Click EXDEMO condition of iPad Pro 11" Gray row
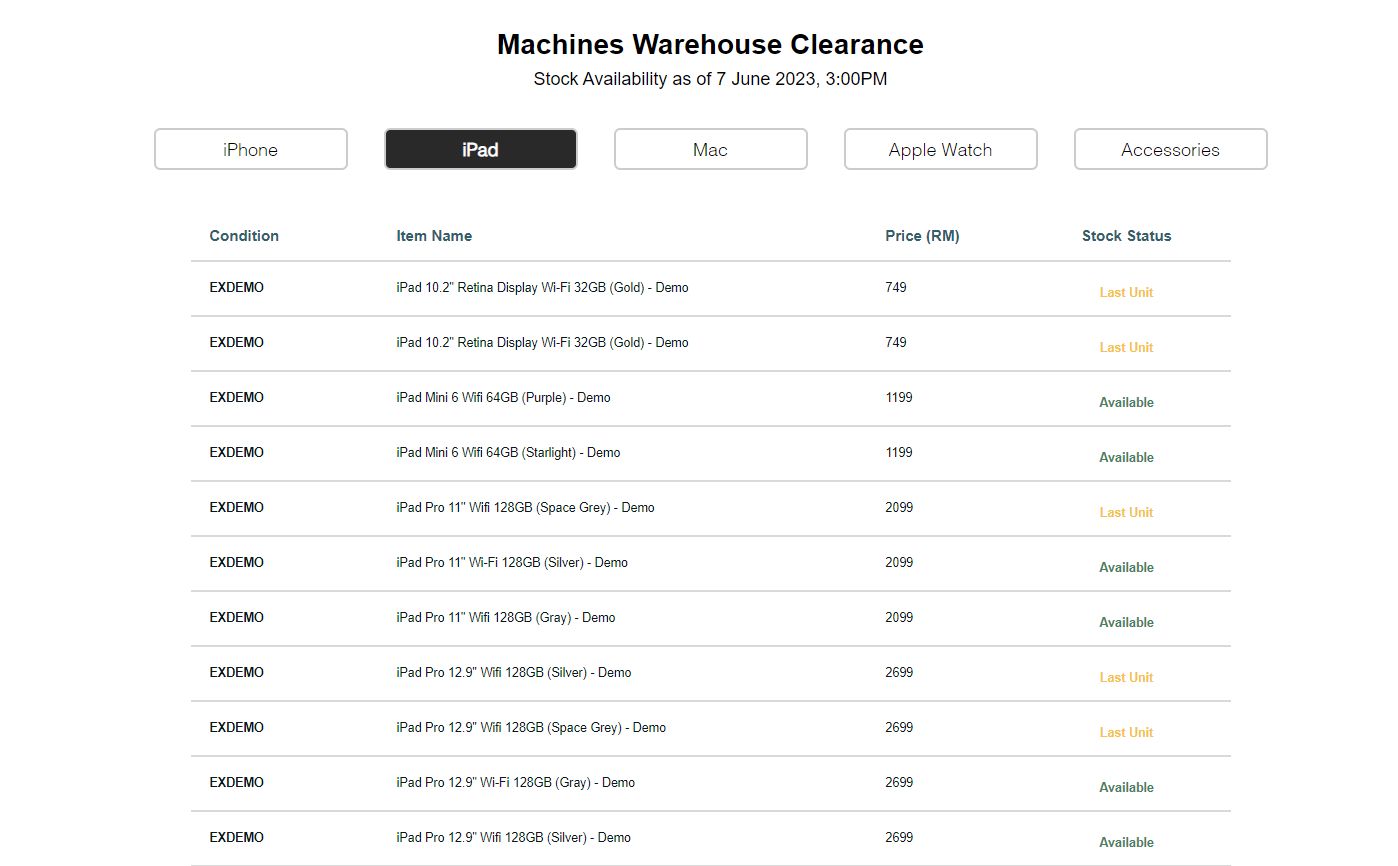 (x=237, y=617)
